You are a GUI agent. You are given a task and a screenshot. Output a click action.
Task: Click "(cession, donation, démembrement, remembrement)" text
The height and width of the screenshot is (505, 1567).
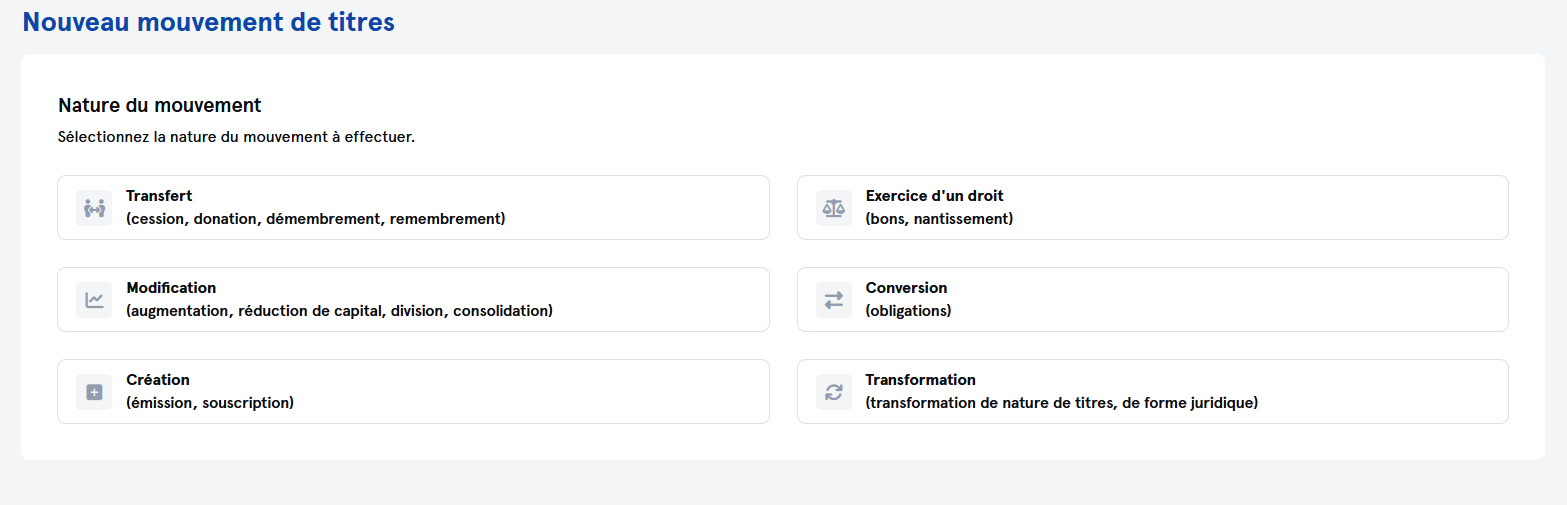point(316,219)
